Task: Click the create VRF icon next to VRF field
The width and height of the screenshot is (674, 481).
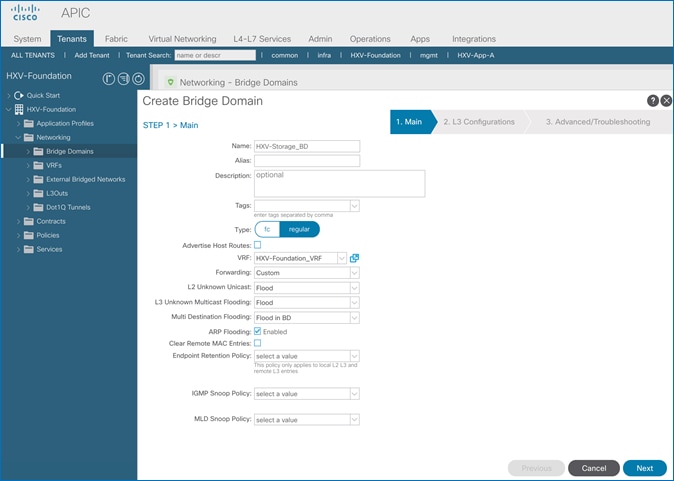Action: (354, 258)
